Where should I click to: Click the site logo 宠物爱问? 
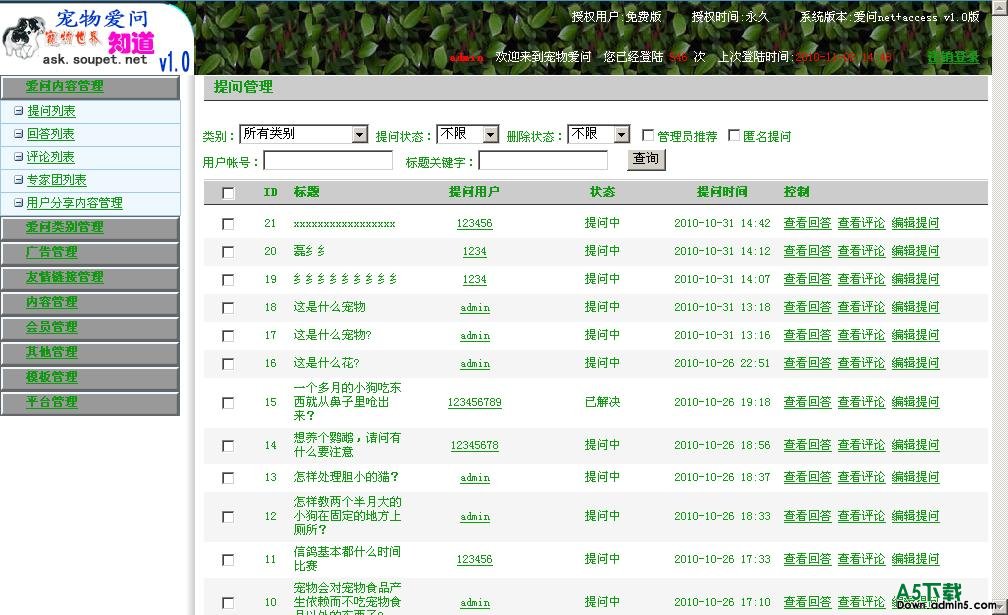coord(96,37)
